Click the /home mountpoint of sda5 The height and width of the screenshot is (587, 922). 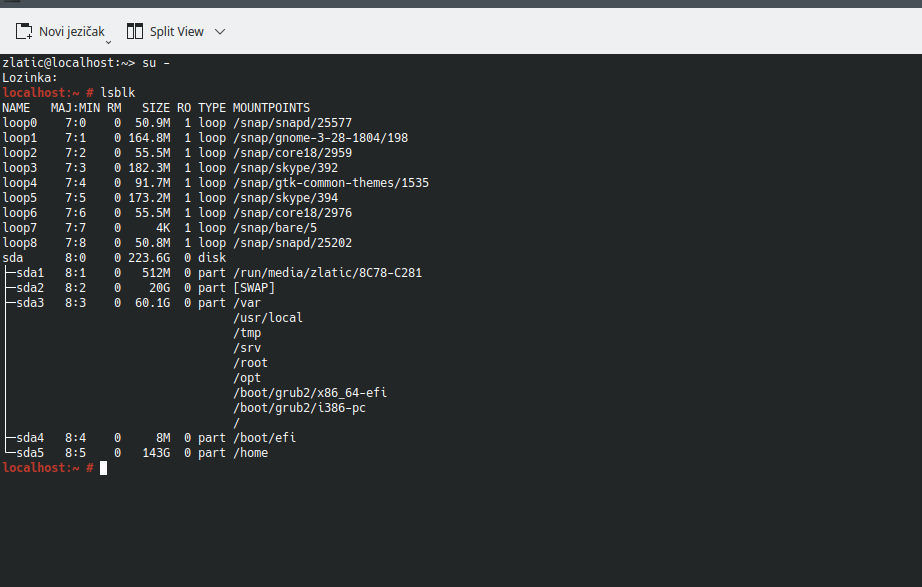click(250, 452)
